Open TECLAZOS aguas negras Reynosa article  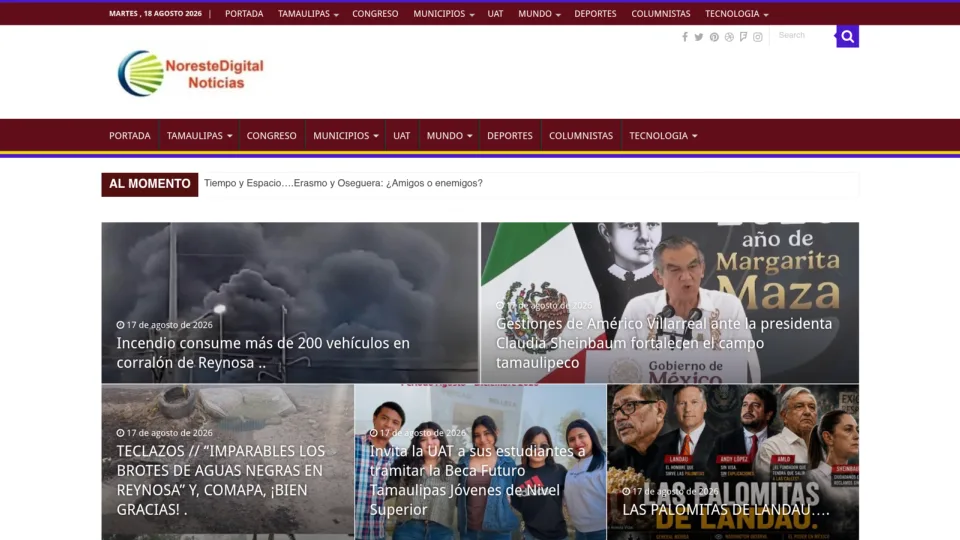(220, 480)
